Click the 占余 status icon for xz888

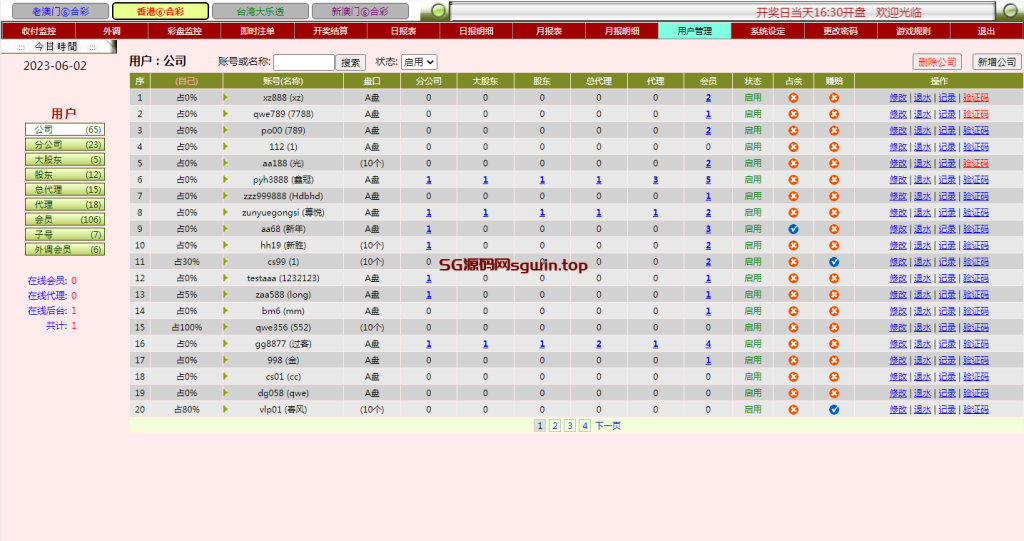point(793,98)
